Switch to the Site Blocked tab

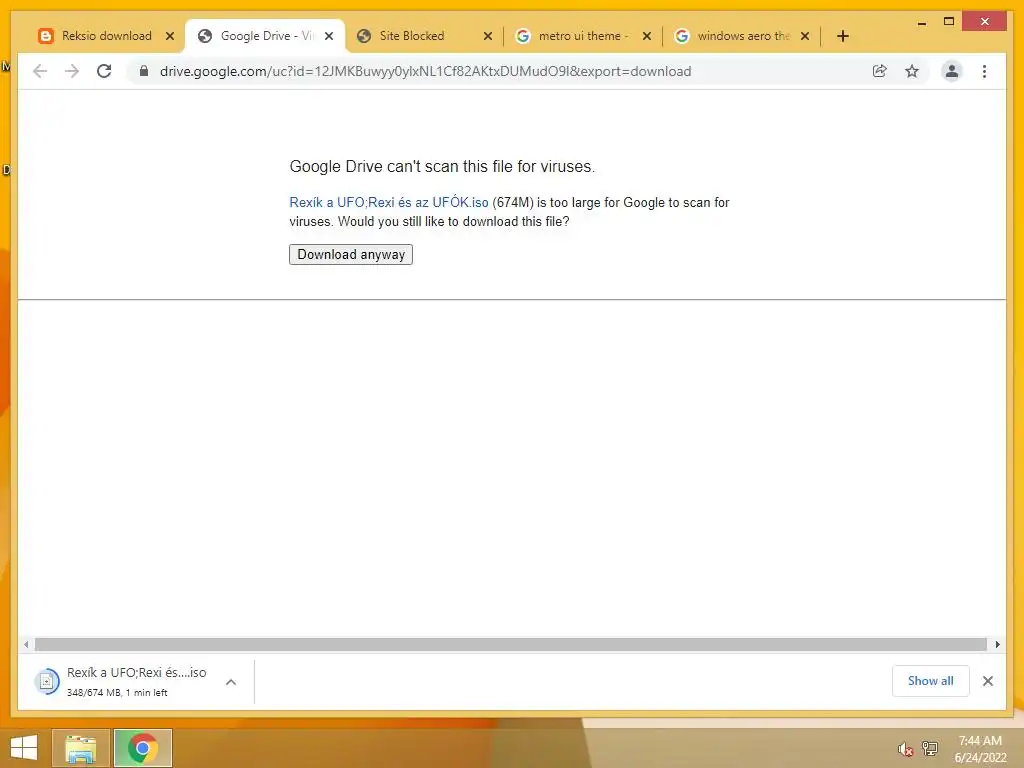(x=412, y=36)
